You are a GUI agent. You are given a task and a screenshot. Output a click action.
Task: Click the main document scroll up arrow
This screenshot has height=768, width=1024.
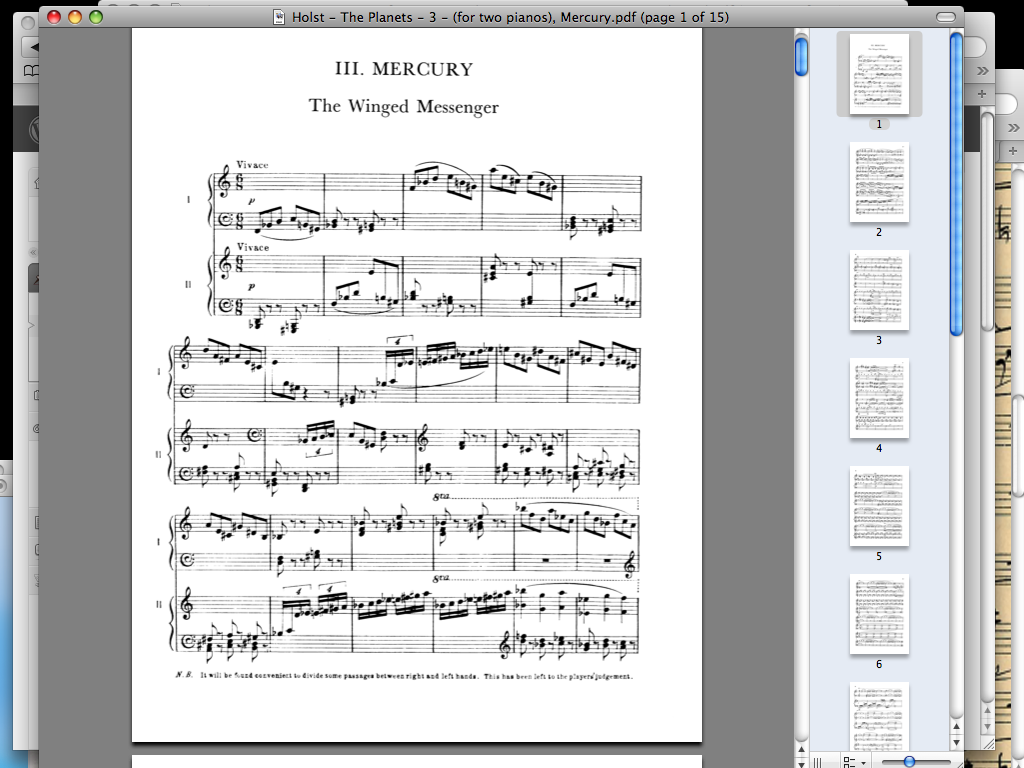pyautogui.click(x=801, y=748)
